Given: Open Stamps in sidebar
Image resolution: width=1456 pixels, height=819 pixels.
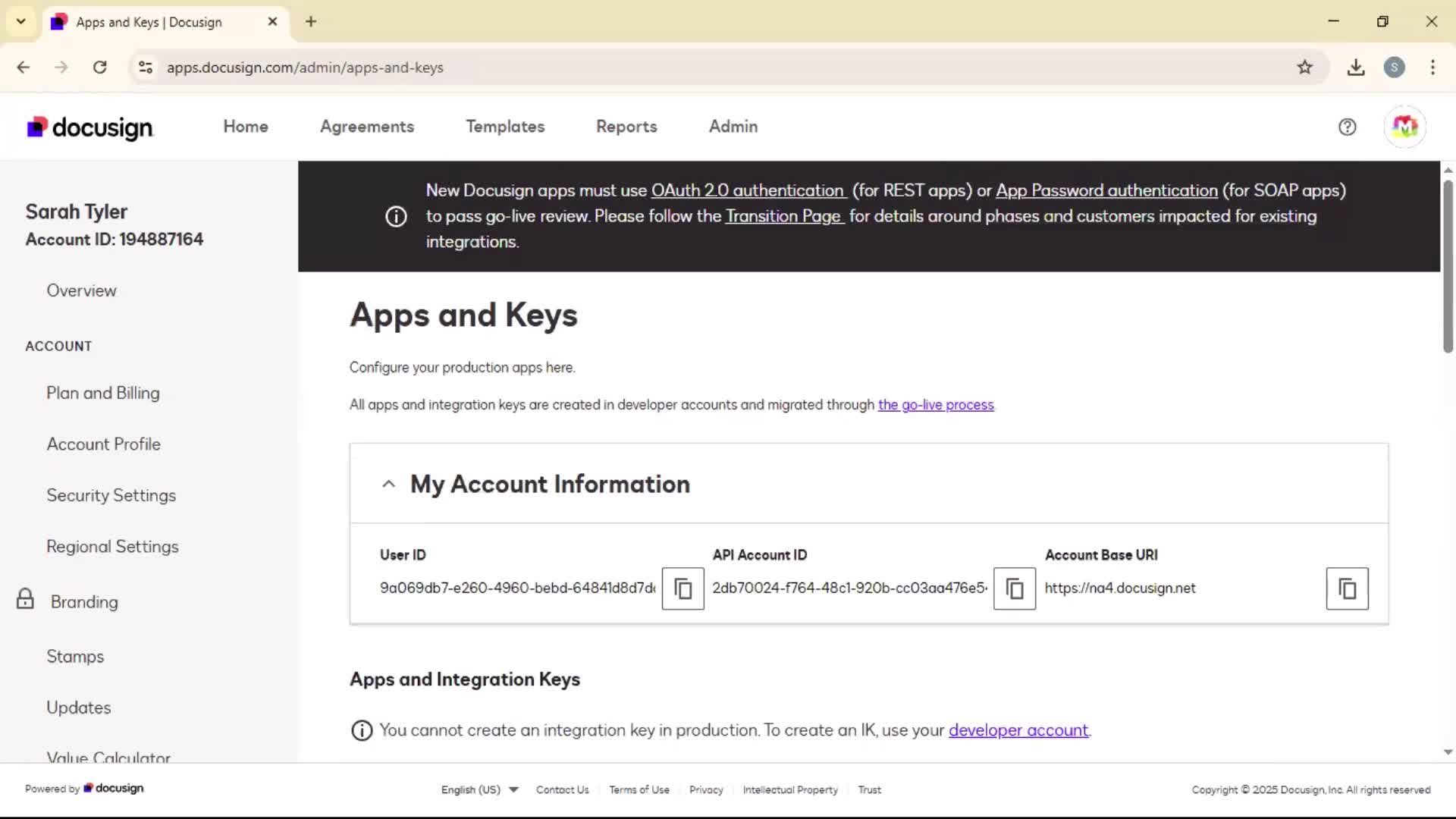Looking at the screenshot, I should tap(75, 657).
